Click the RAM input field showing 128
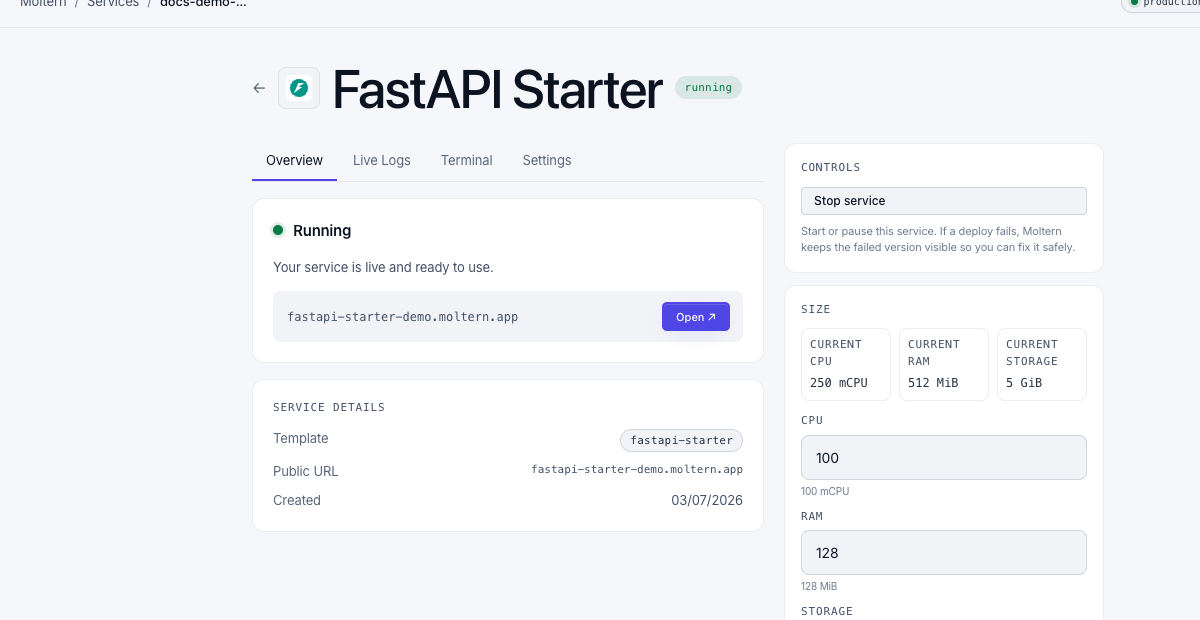This screenshot has width=1200, height=620. point(944,553)
